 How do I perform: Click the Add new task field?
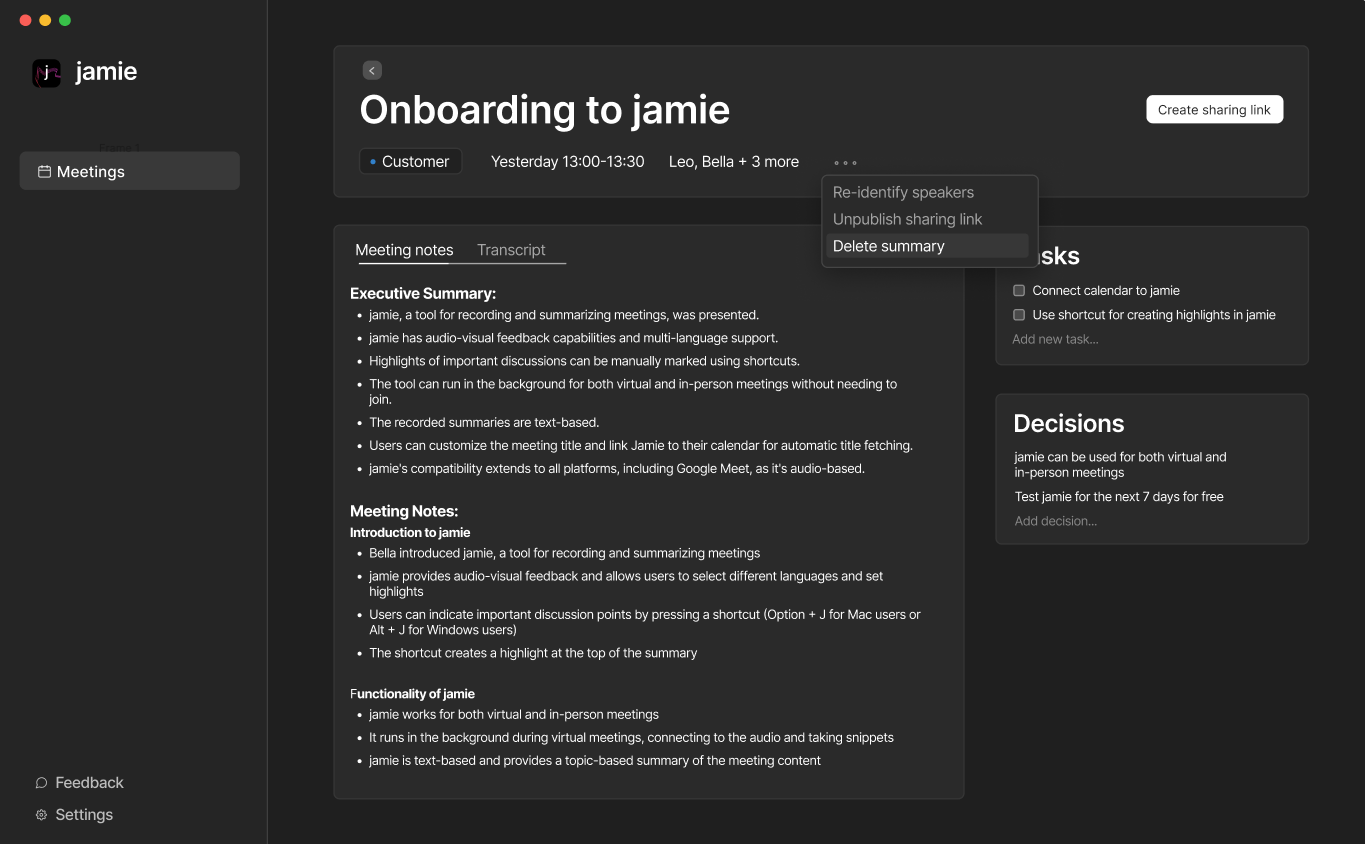1055,339
